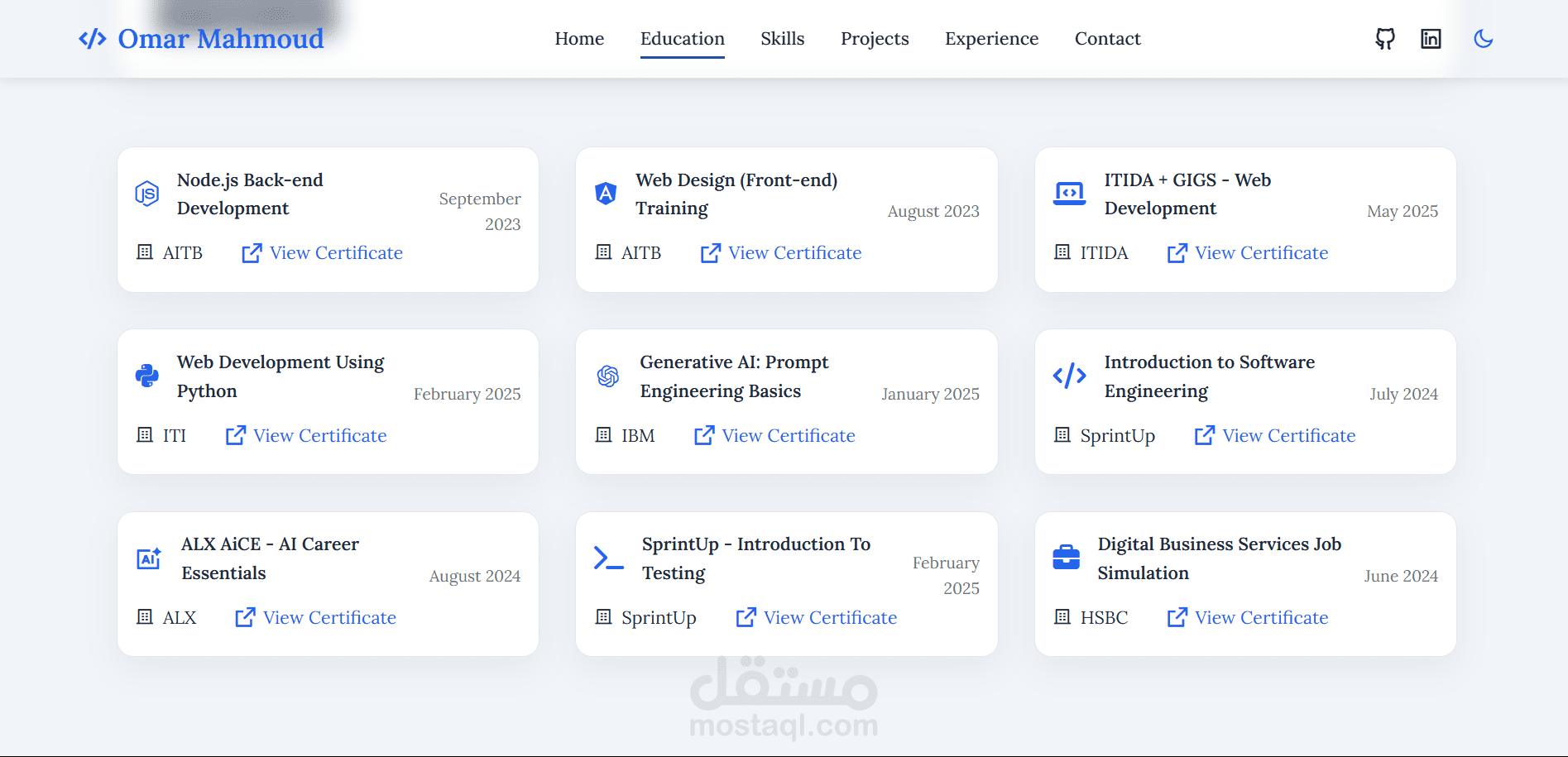Click the building icon beside HSBC
This screenshot has height=757, width=1568.
click(1062, 616)
